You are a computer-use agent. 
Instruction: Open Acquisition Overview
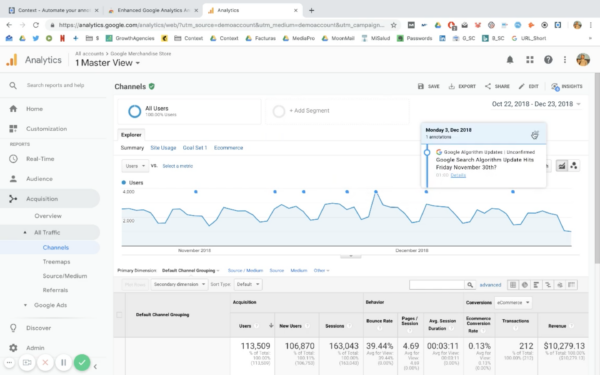coord(48,216)
